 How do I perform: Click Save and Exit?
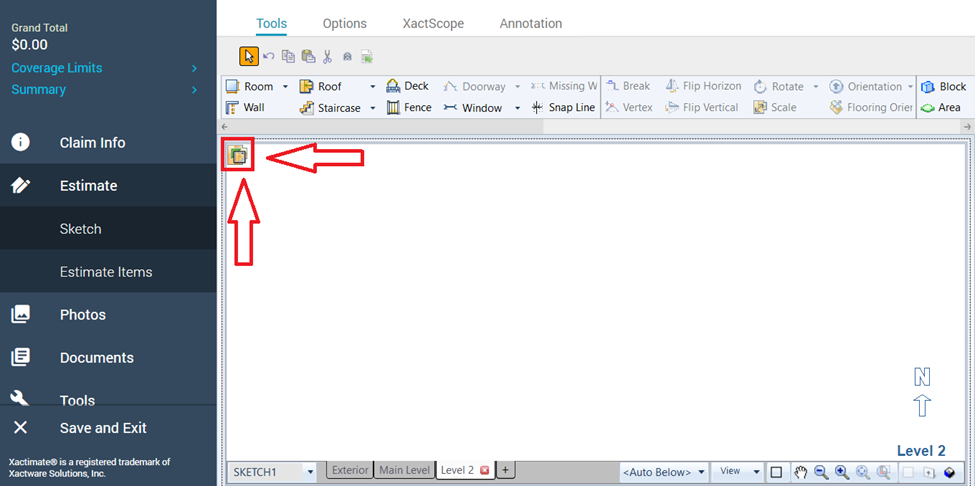[x=108, y=428]
